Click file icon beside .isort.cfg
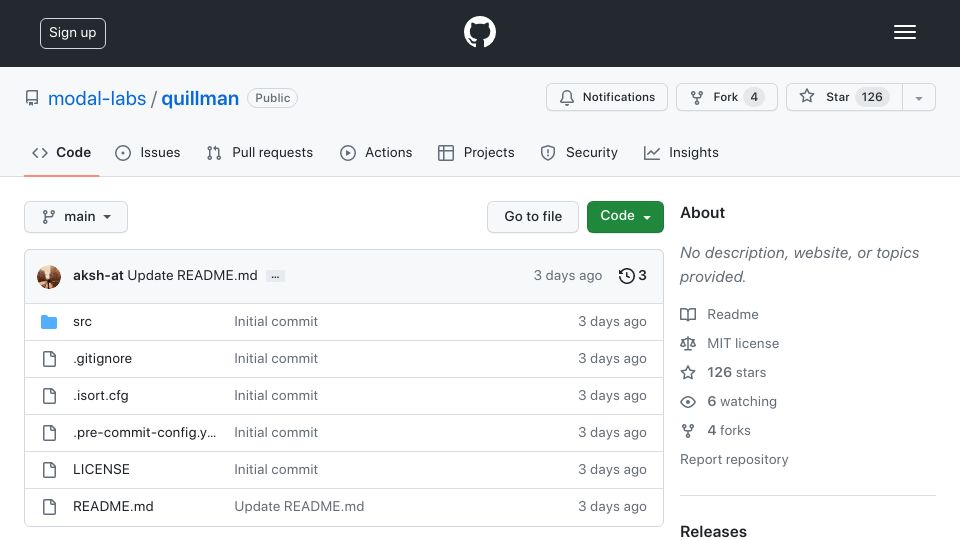960x540 pixels. click(49, 396)
